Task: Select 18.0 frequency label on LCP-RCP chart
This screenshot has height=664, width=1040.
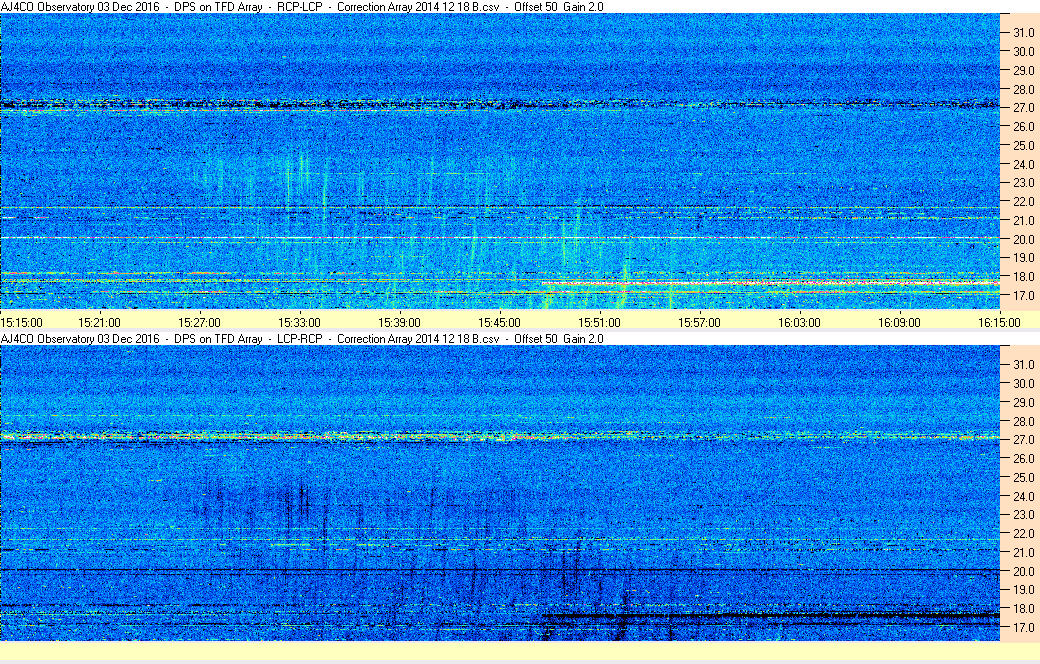Action: (x=1023, y=609)
